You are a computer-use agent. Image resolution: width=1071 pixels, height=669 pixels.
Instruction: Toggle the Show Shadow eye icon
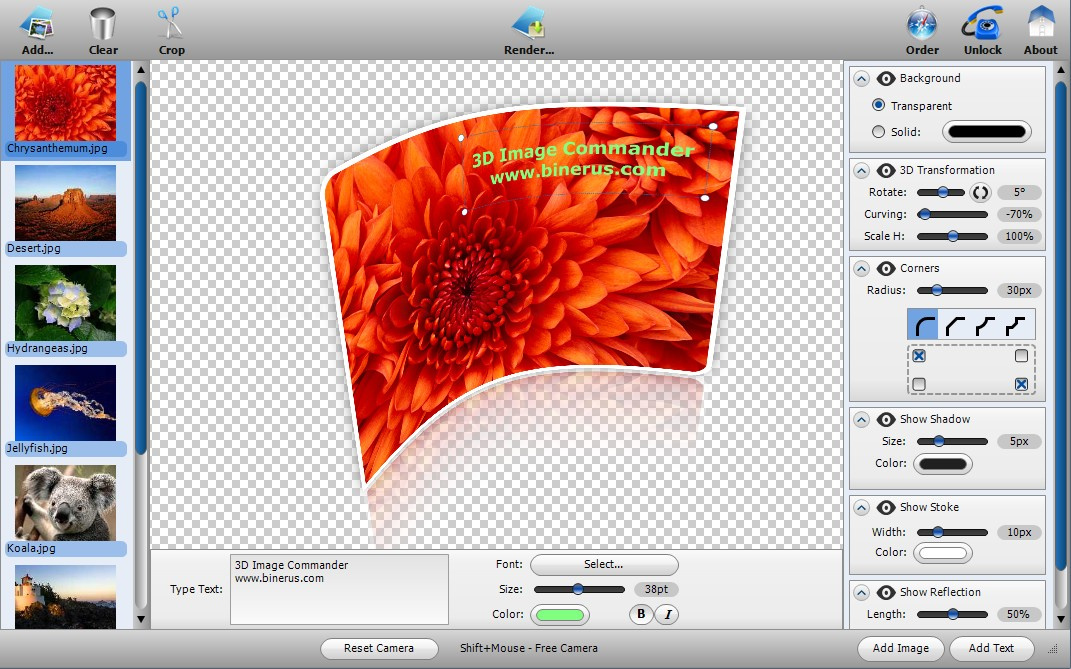885,419
